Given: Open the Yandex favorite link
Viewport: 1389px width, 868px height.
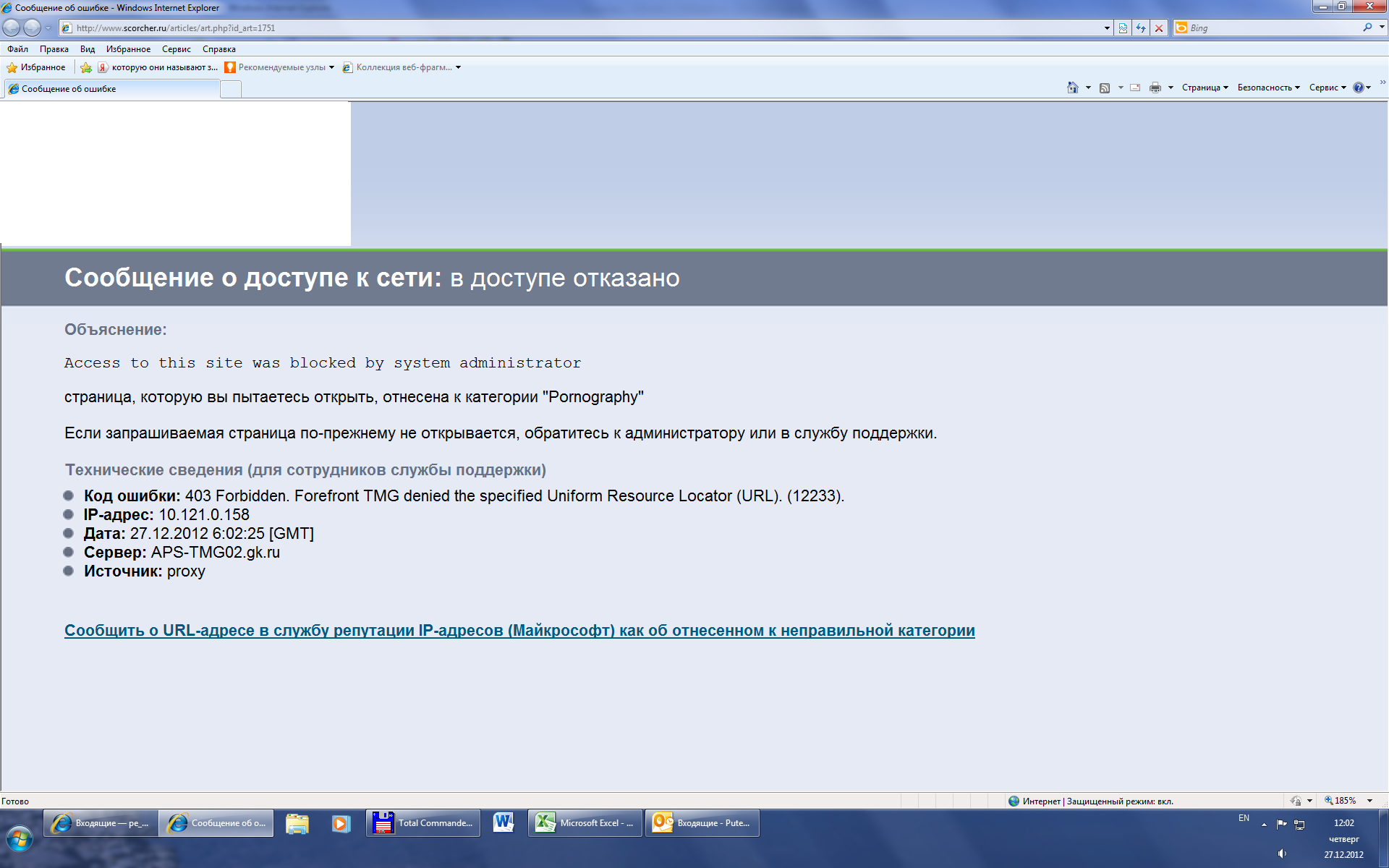Looking at the screenshot, I should click(x=158, y=67).
